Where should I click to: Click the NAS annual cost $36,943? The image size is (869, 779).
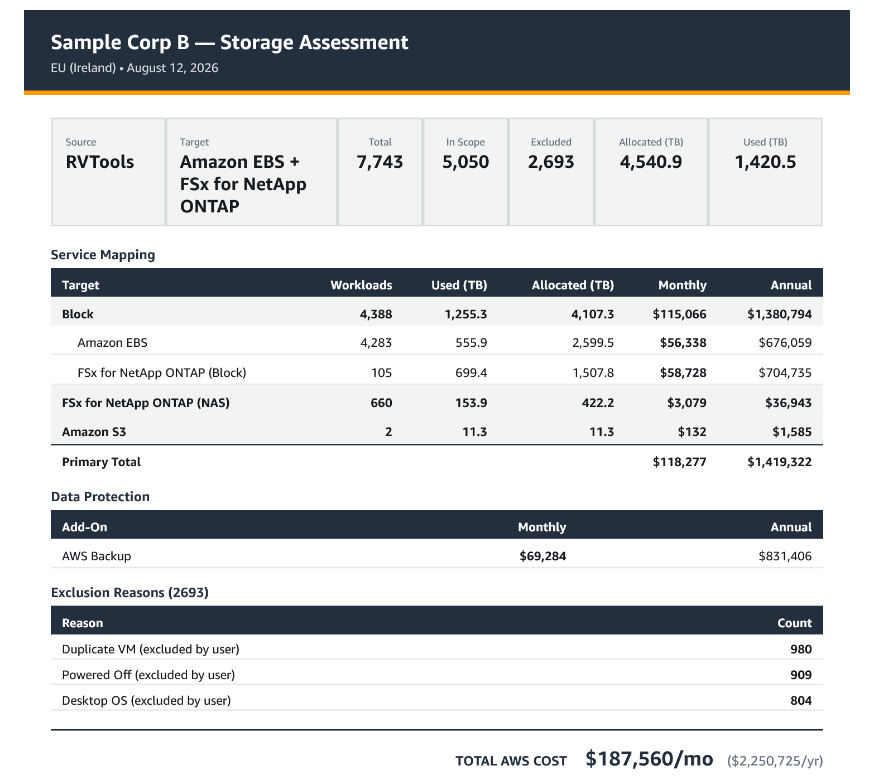click(x=788, y=403)
